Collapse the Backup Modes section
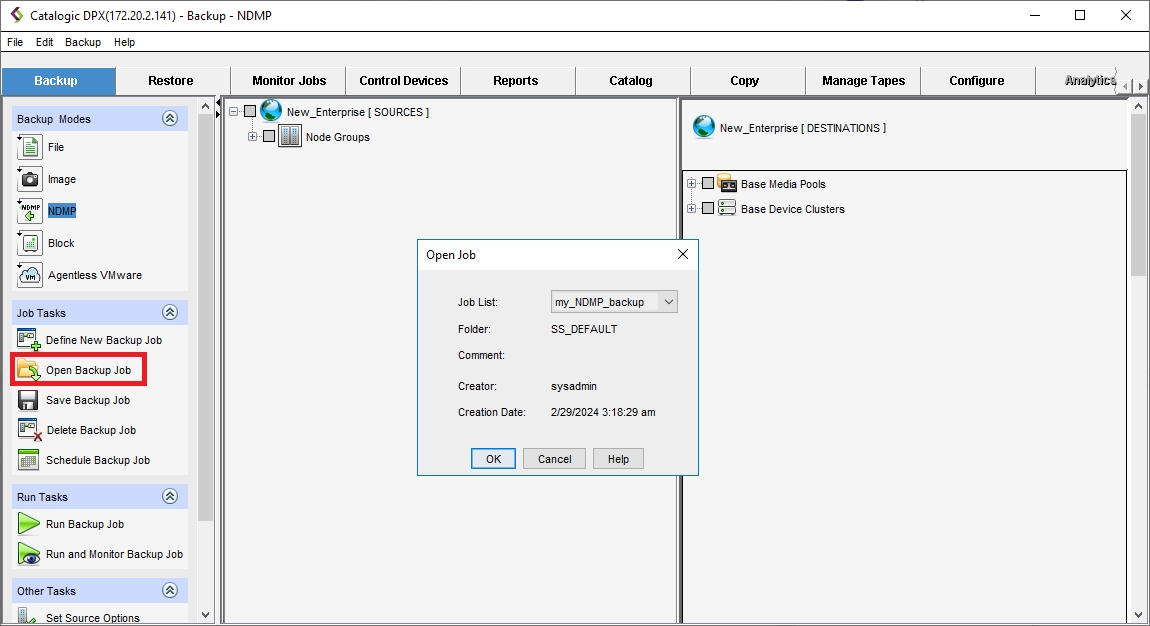The image size is (1150, 626). tap(170, 119)
